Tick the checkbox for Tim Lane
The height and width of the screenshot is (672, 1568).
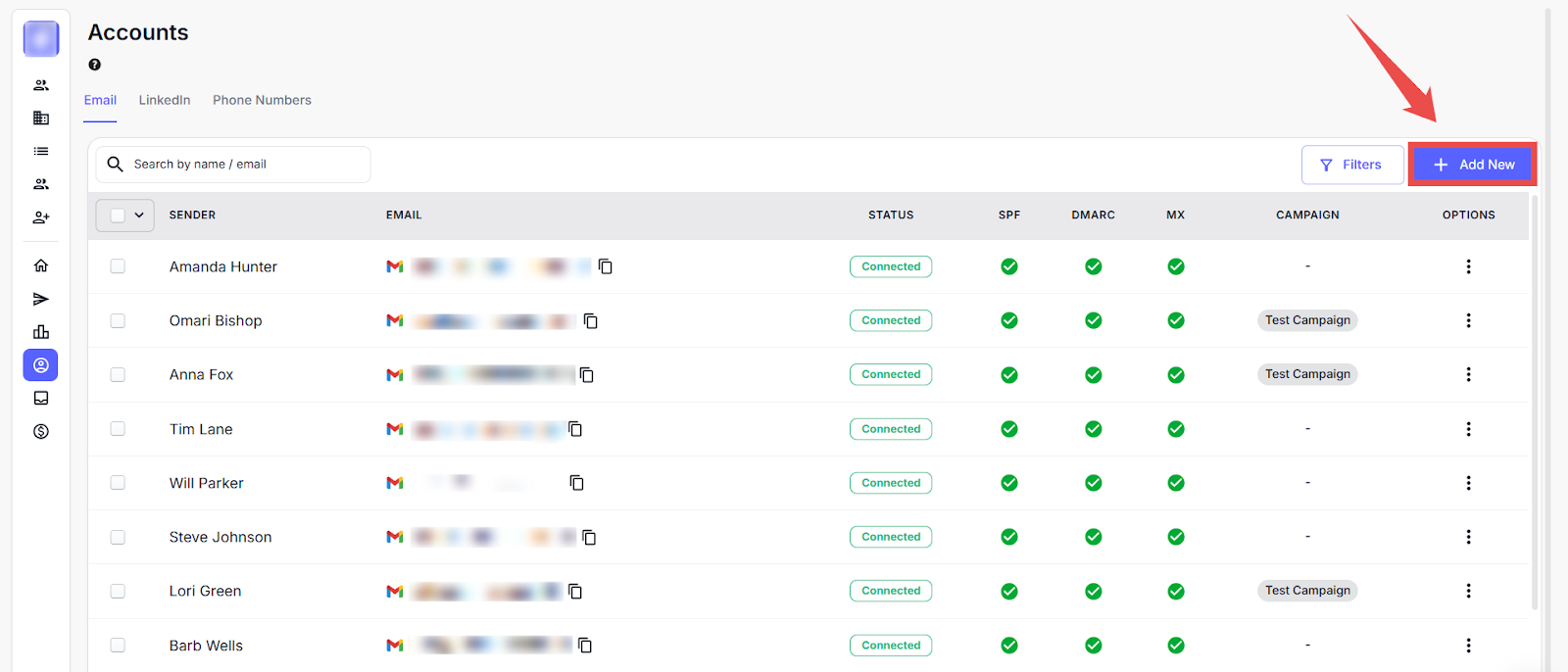coord(118,429)
